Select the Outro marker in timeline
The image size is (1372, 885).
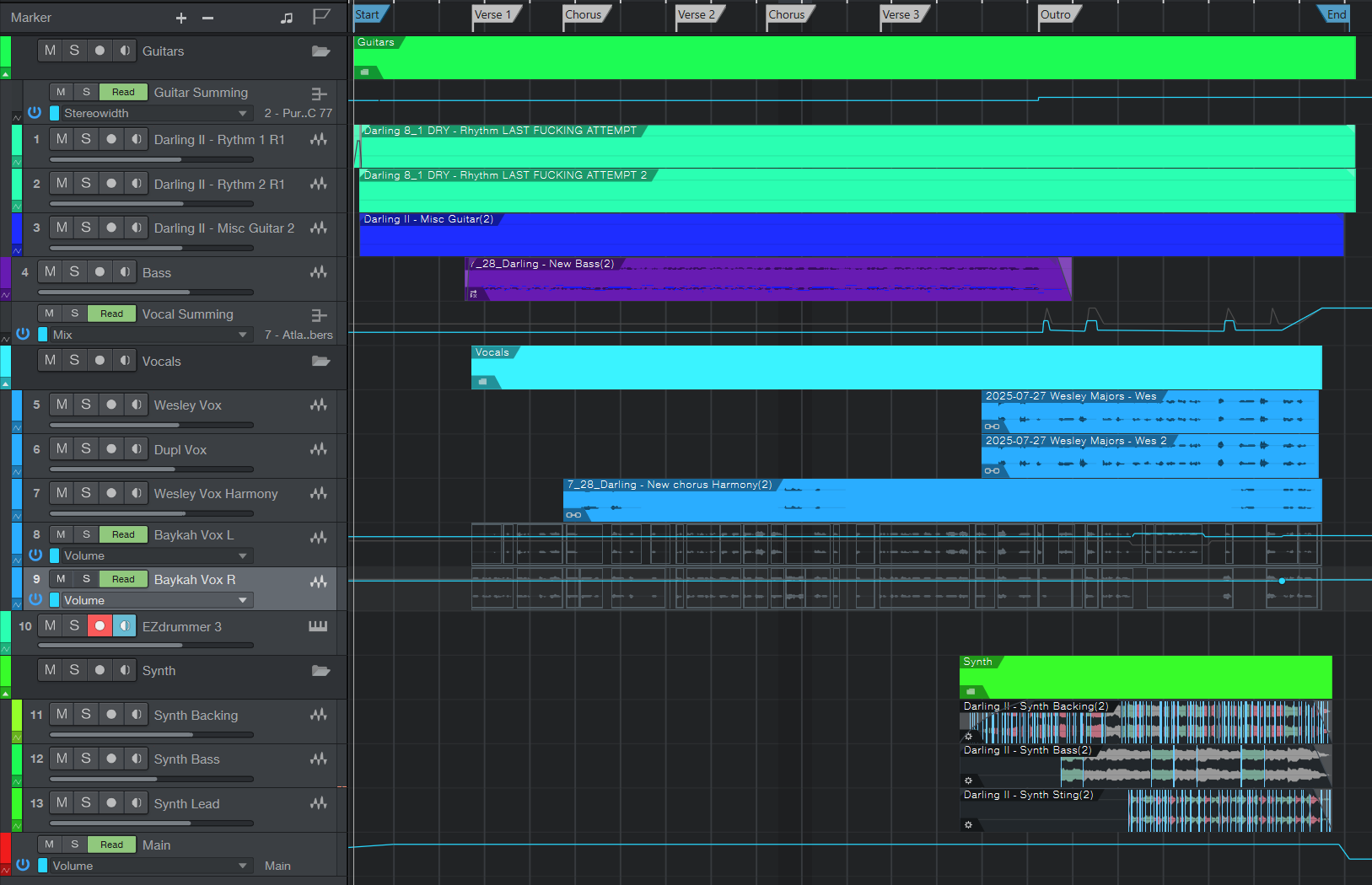click(1056, 14)
